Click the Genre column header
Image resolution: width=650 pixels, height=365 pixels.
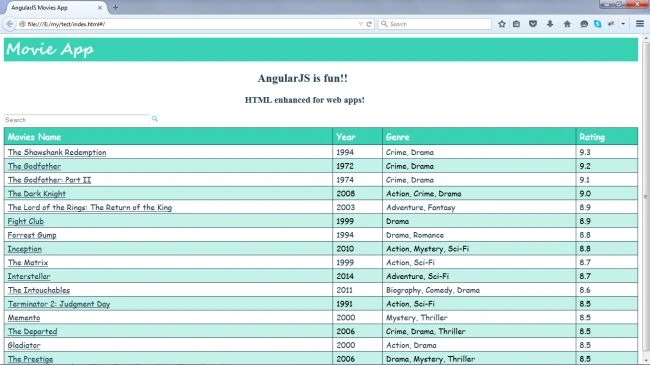tap(479, 136)
